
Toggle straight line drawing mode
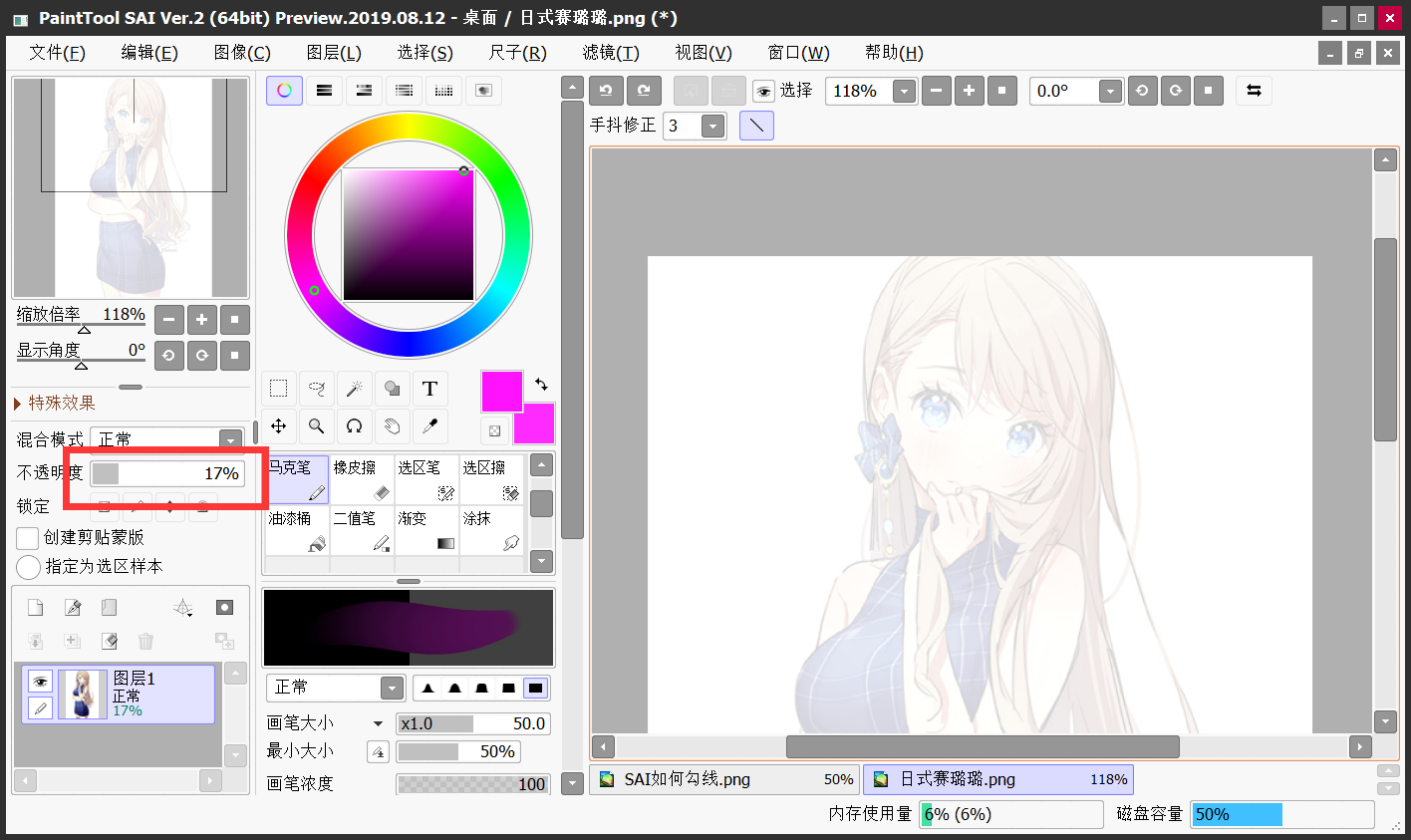pos(757,126)
